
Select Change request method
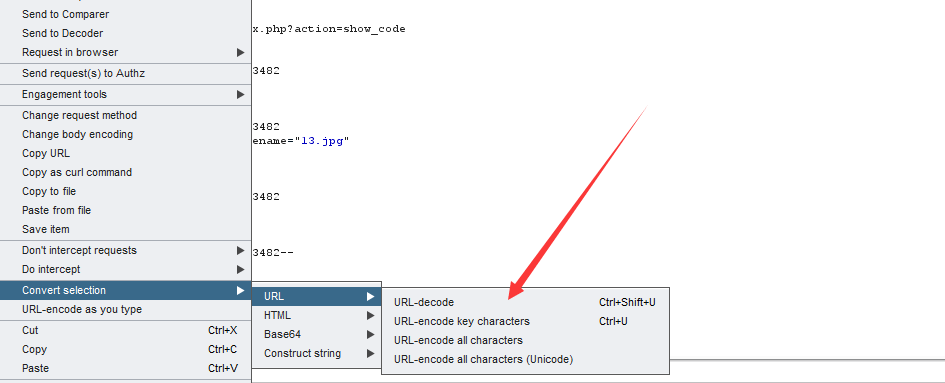pos(125,115)
